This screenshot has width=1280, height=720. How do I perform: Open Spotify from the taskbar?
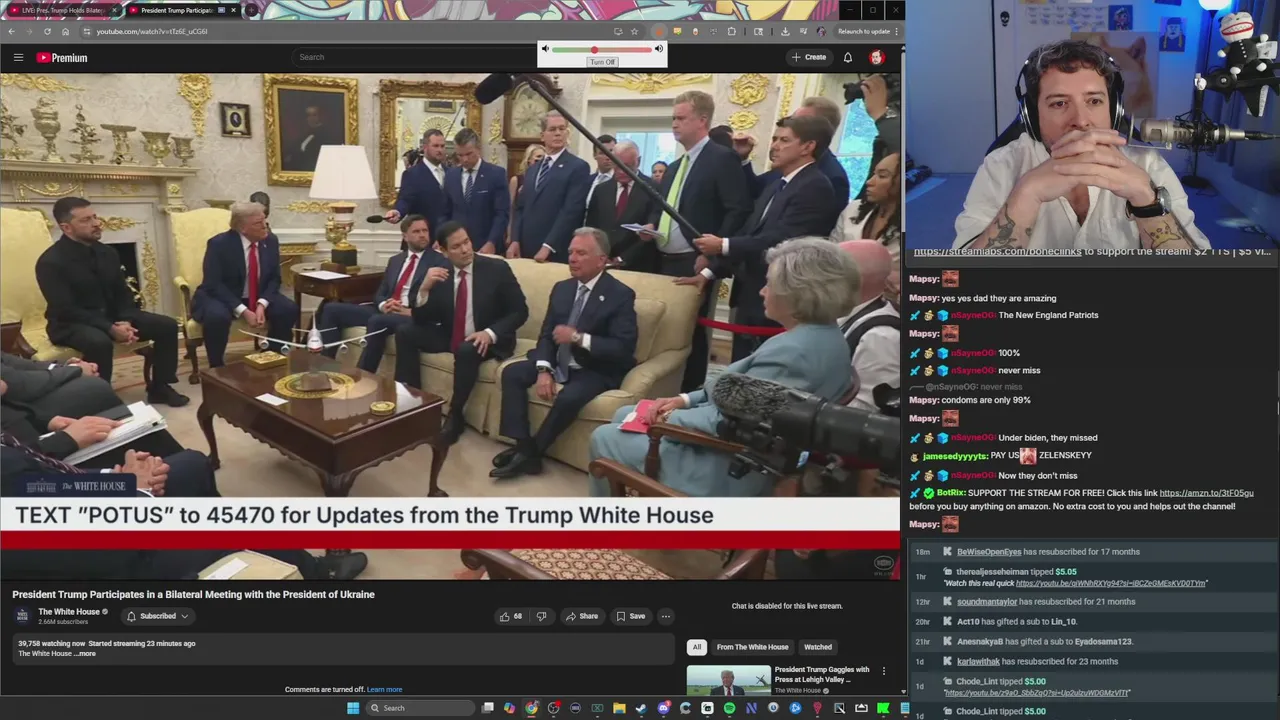pyautogui.click(x=729, y=708)
